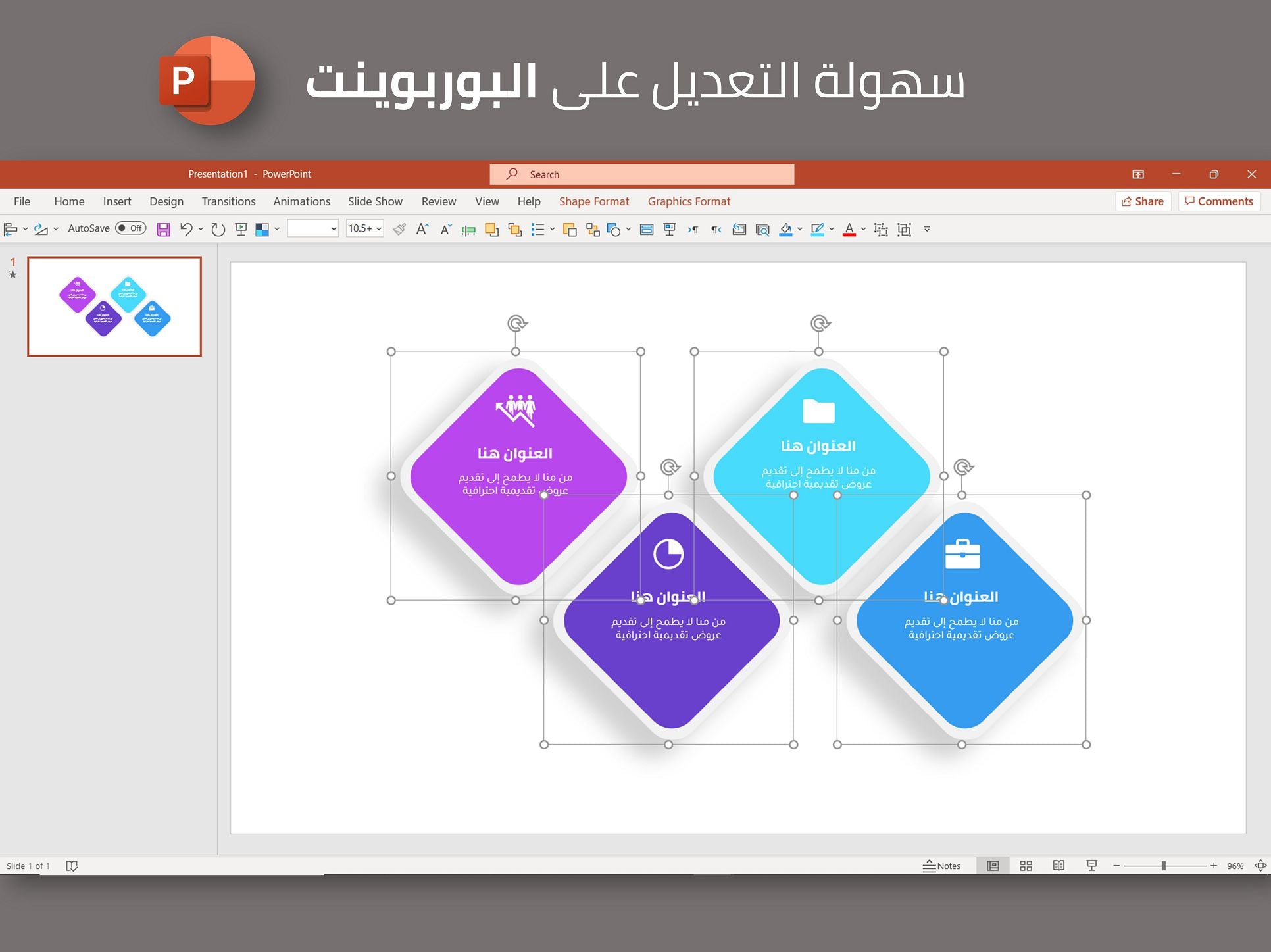The height and width of the screenshot is (952, 1271).
Task: Expand the Font Color dropdown arrow
Action: click(x=863, y=229)
